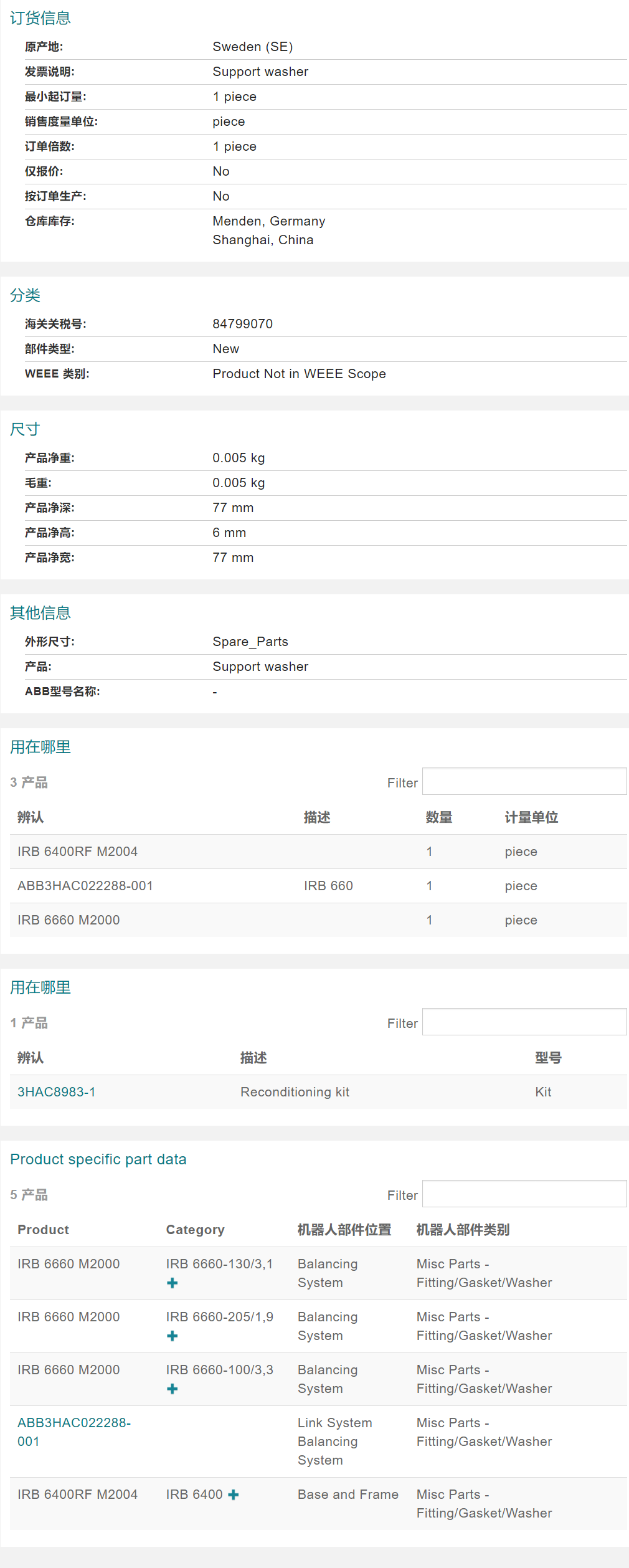Click the plus icon beside IRB 6400
629x1568 pixels.
(234, 1494)
